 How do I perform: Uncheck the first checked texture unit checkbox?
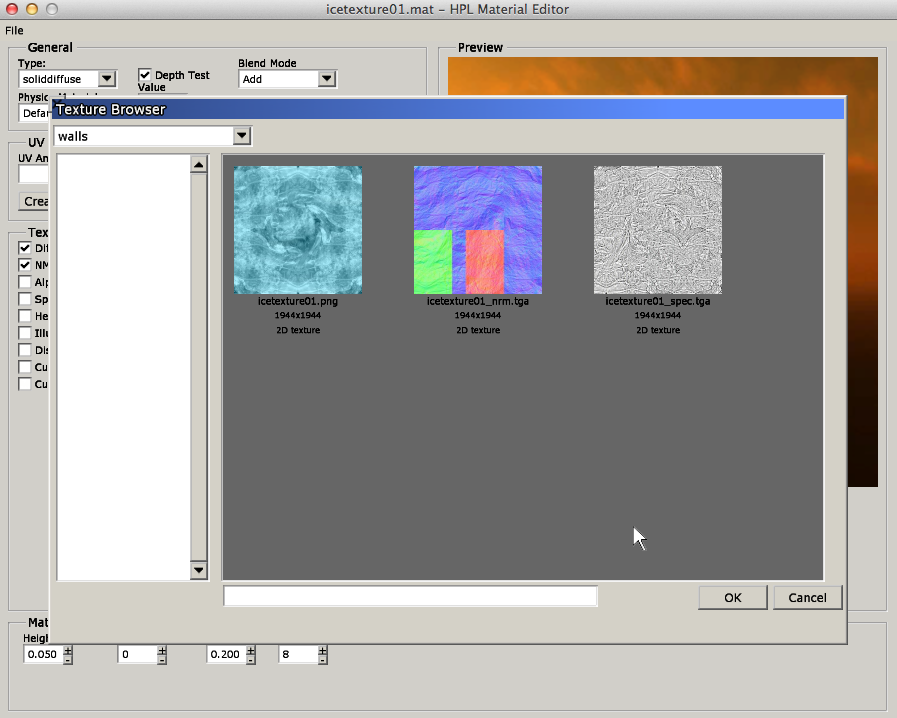(x=25, y=248)
